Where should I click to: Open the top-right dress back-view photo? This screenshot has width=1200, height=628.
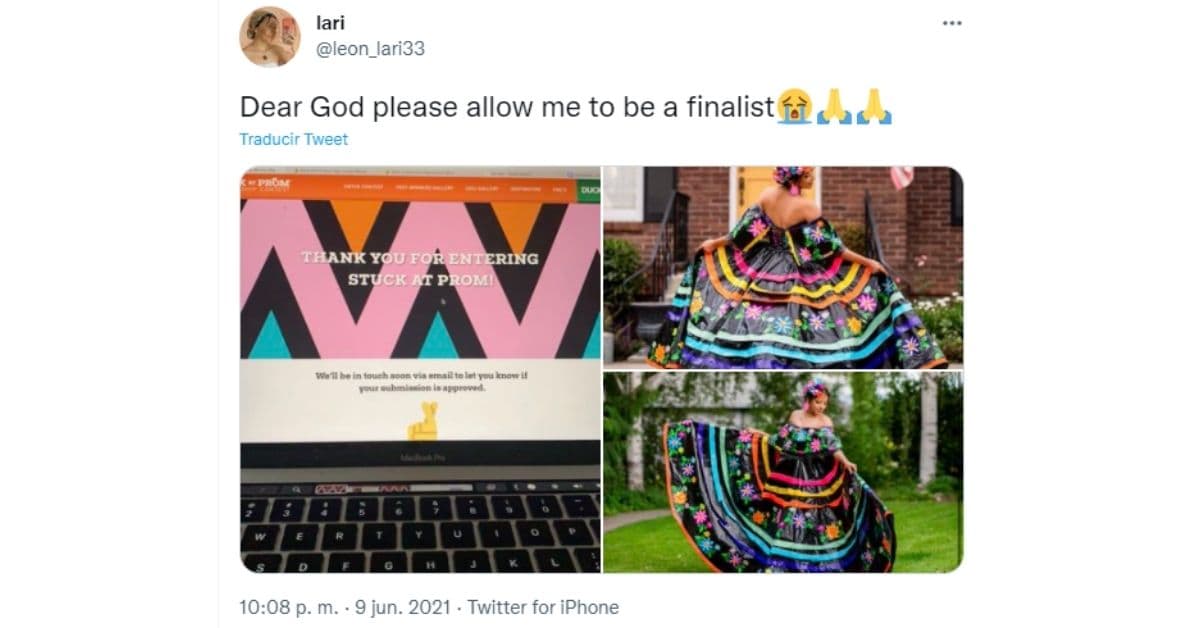783,267
